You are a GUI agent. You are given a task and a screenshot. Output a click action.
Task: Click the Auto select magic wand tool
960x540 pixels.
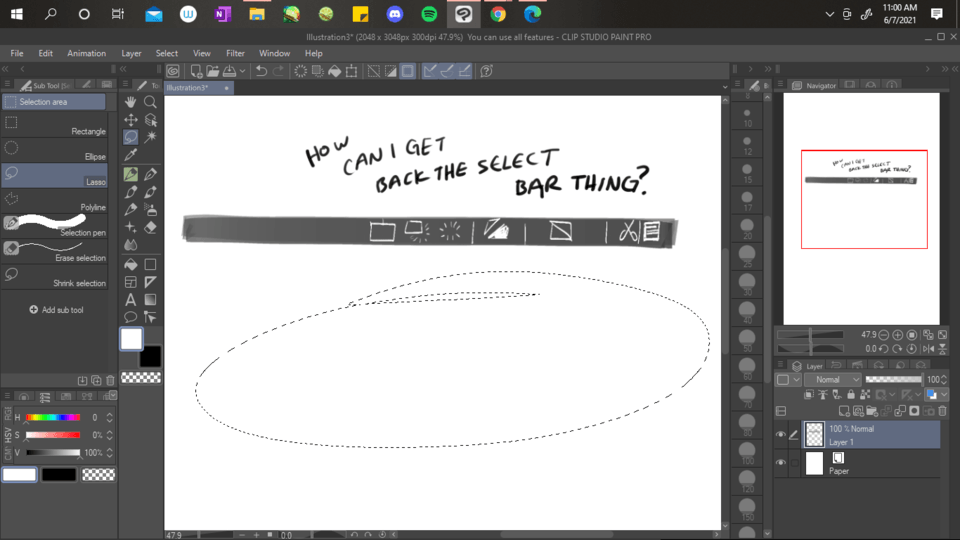point(150,137)
